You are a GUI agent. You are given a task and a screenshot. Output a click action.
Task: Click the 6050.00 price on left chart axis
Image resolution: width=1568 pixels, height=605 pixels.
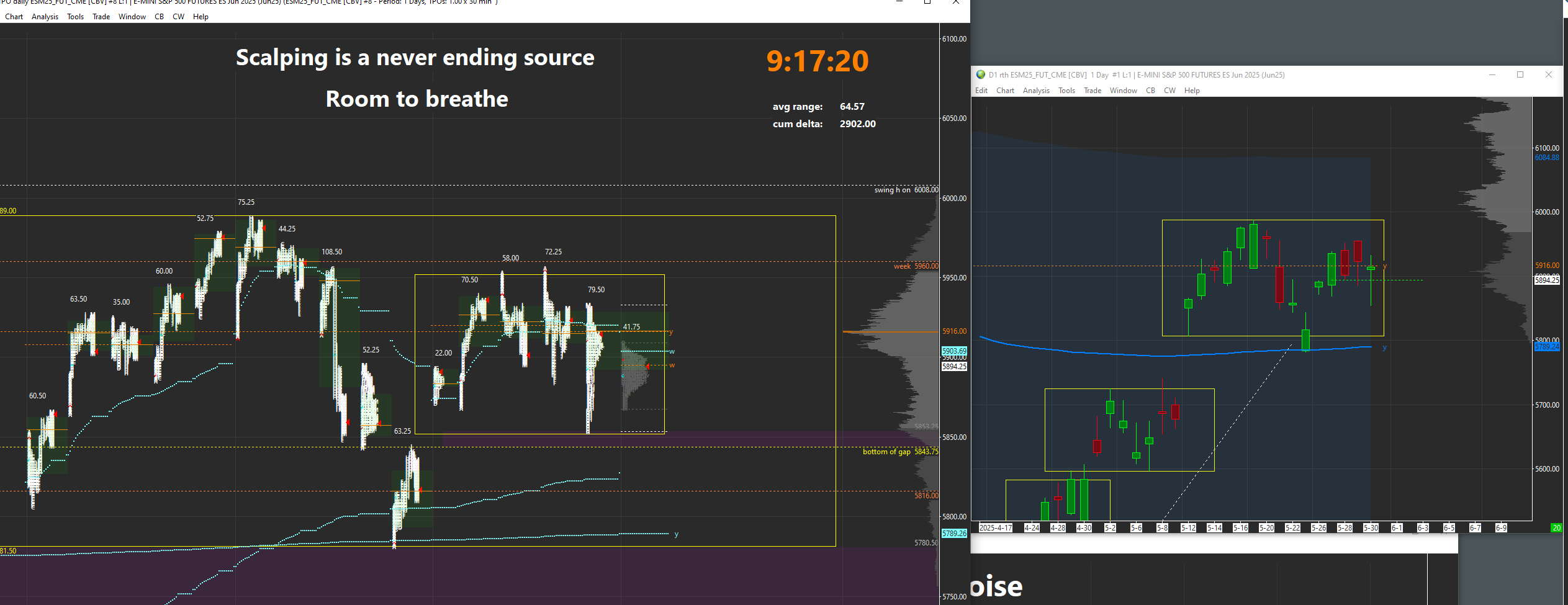tap(954, 119)
